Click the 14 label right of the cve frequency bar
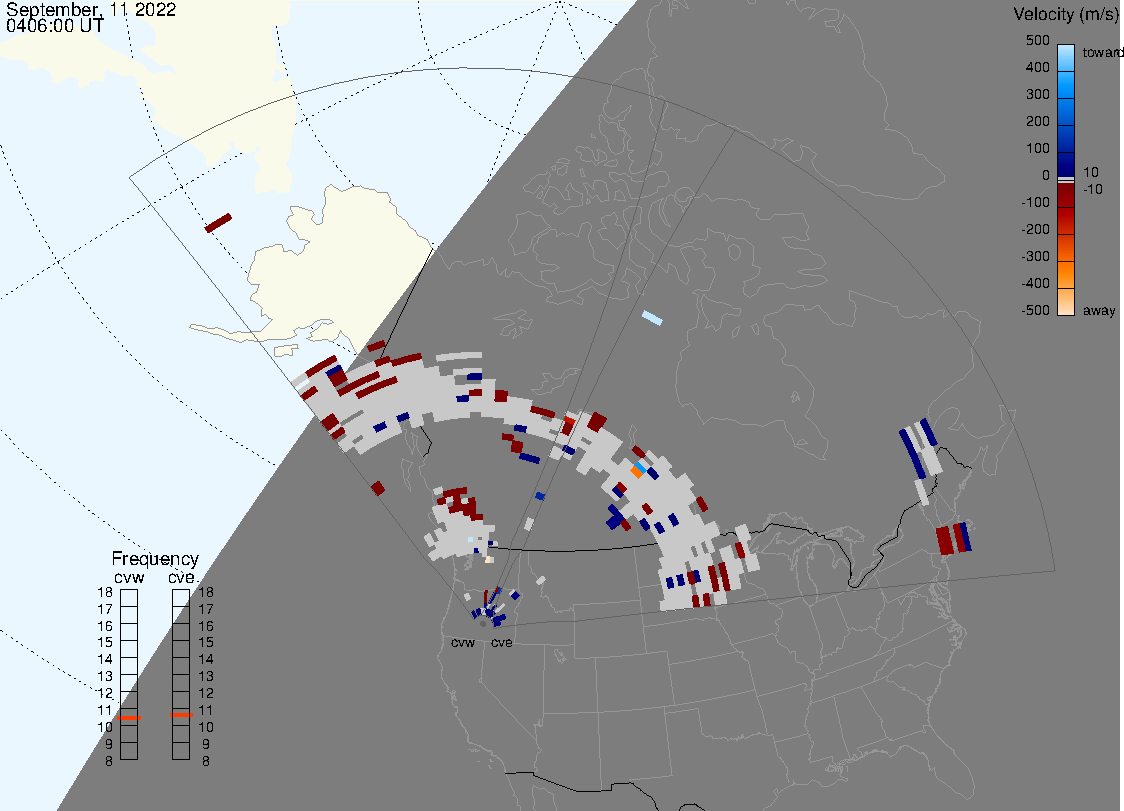1124x811 pixels. pos(206,660)
